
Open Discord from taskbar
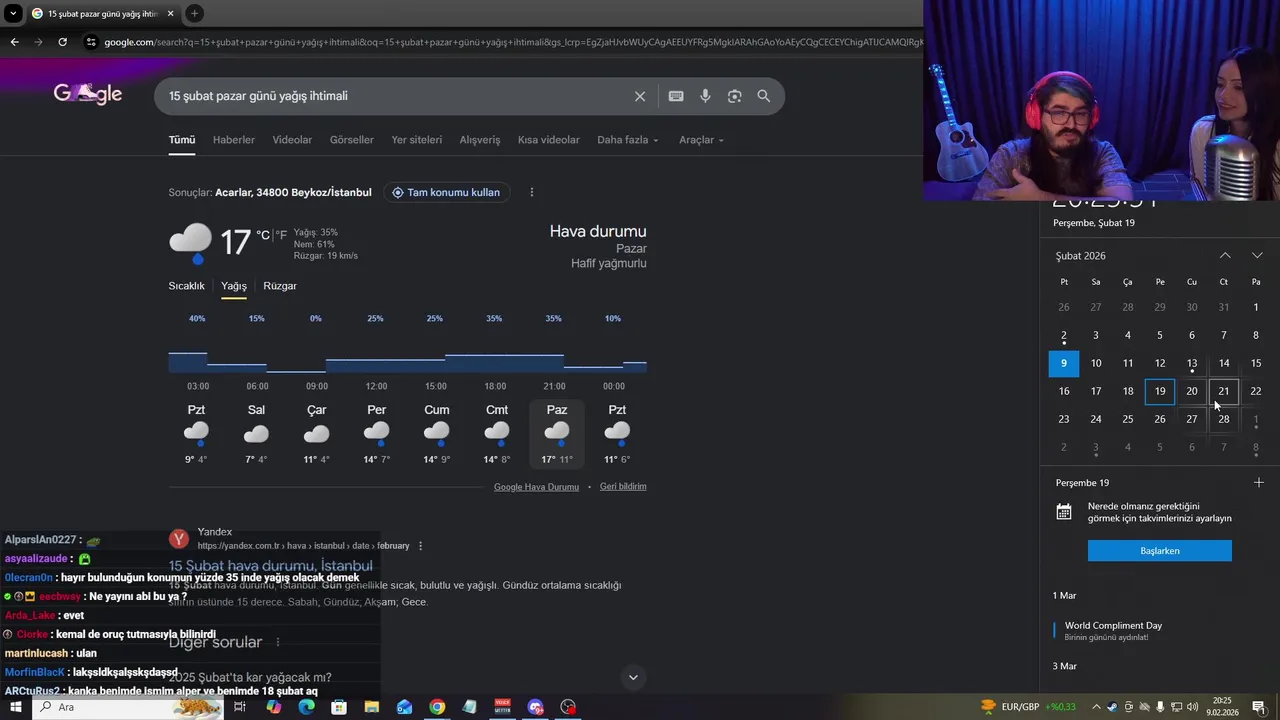pyautogui.click(x=536, y=707)
